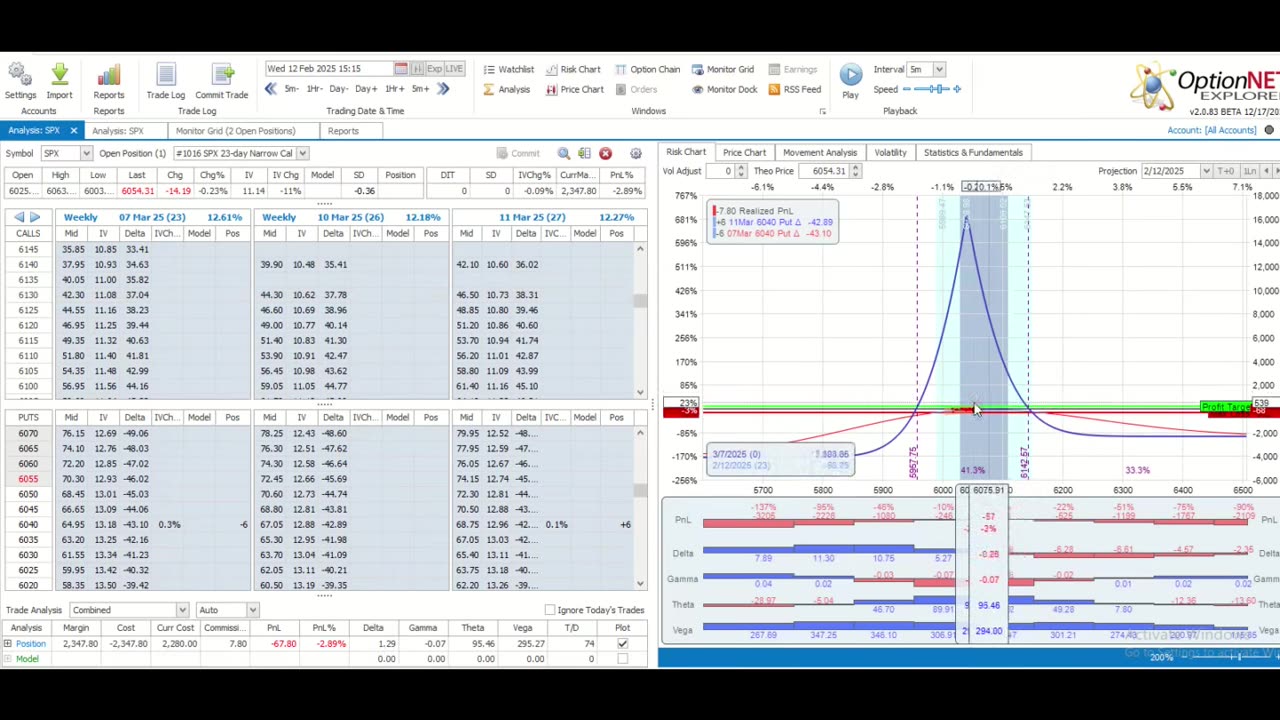Expand the Model row in Trade Analysis
1280x720 pixels.
pos(7,659)
